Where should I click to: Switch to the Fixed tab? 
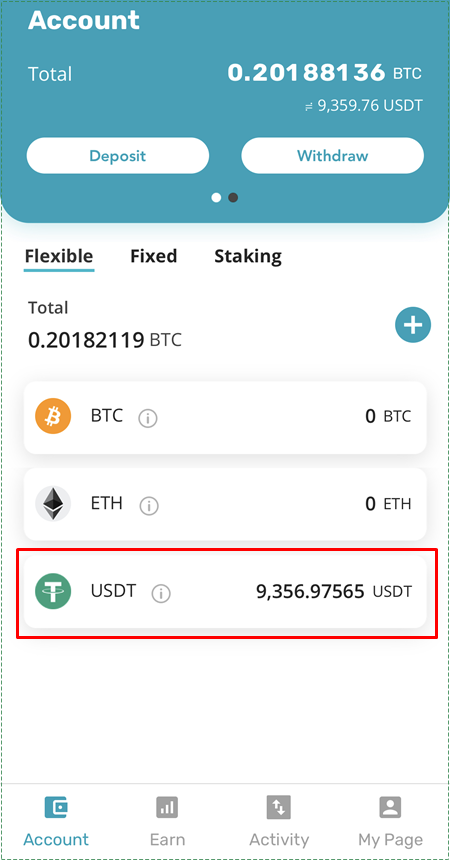tap(154, 256)
